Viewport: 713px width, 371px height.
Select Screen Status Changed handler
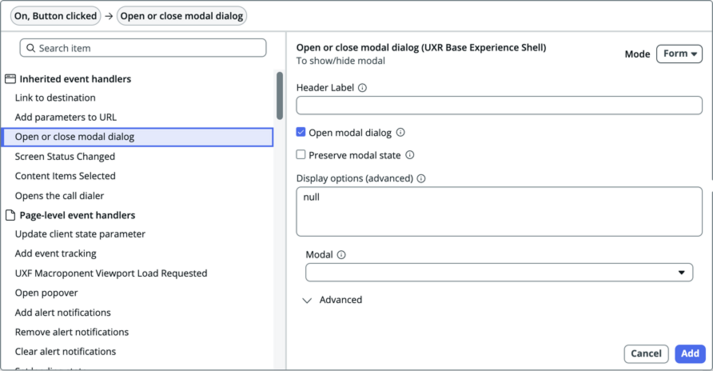pos(65,156)
